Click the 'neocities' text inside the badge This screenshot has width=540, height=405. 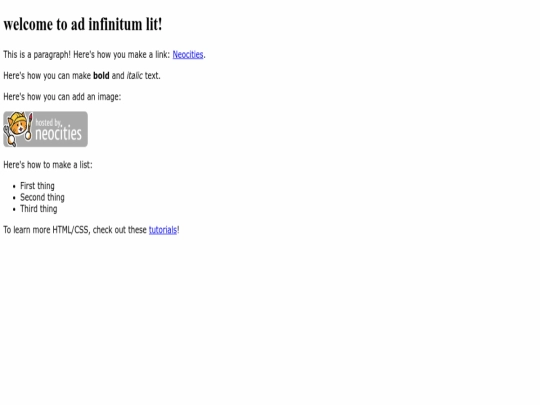[x=59, y=133]
